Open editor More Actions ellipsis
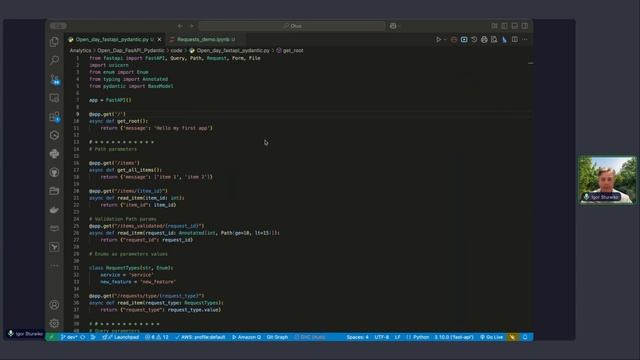This screenshot has width=640, height=360. [525, 40]
